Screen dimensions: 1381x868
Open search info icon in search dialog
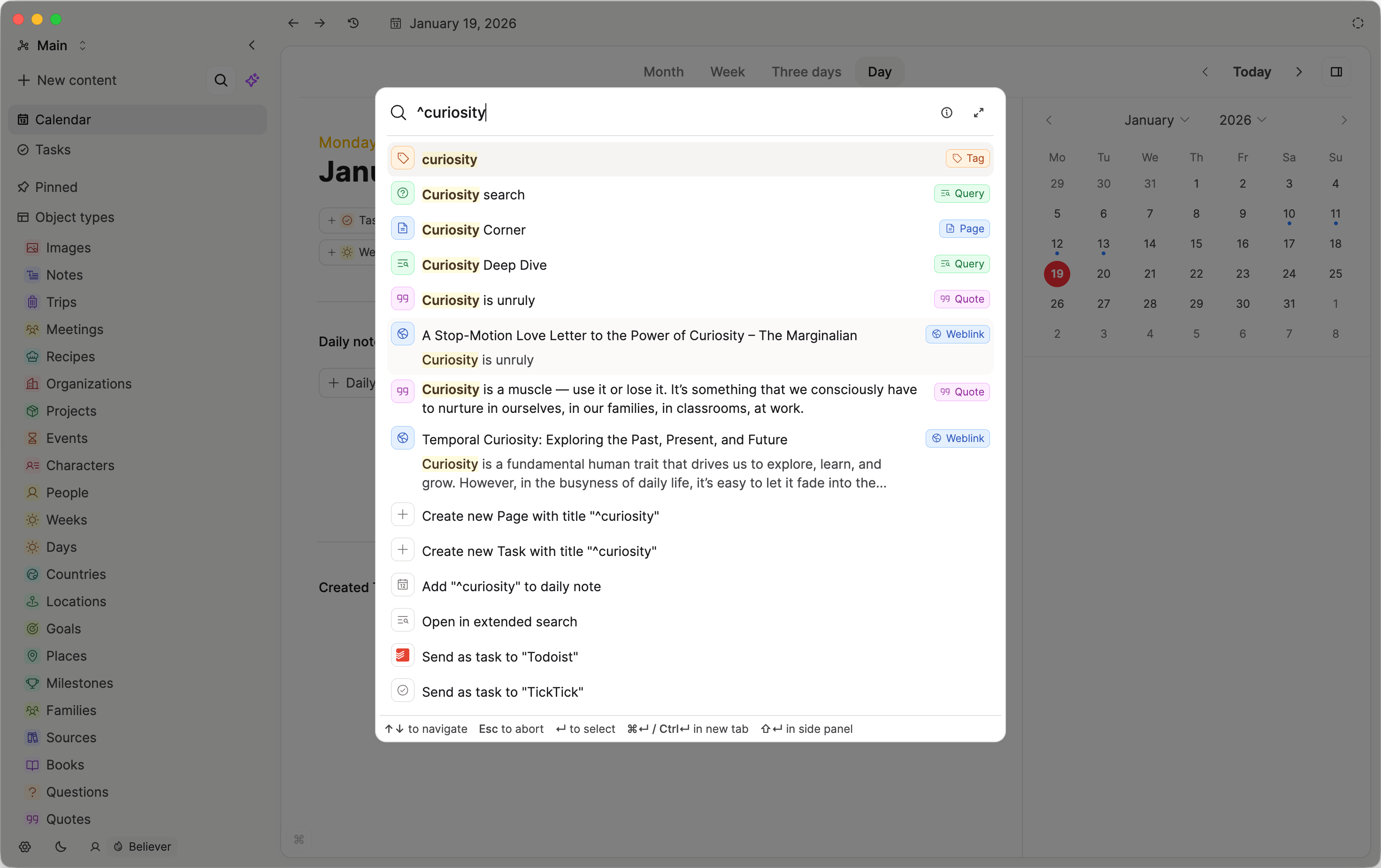pos(946,113)
